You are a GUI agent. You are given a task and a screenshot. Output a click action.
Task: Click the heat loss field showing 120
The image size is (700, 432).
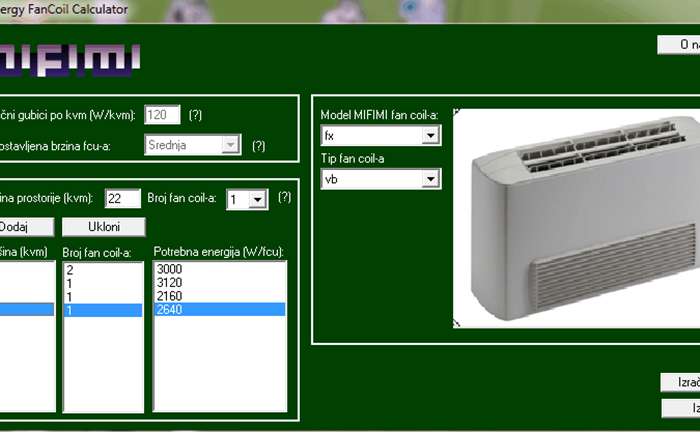(162, 115)
